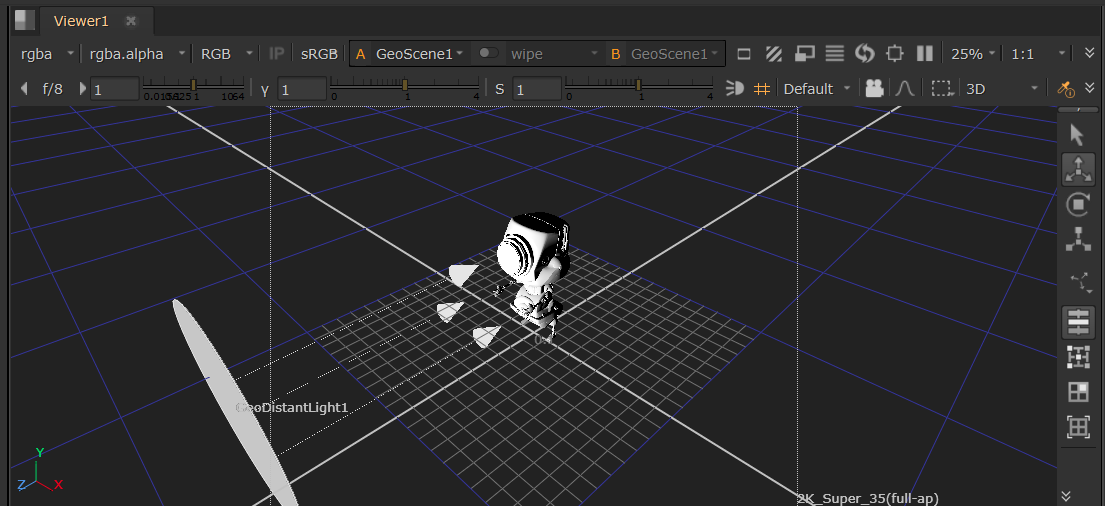Click the f/8 gain button
Viewport: 1105px width, 506px height.
[52, 89]
